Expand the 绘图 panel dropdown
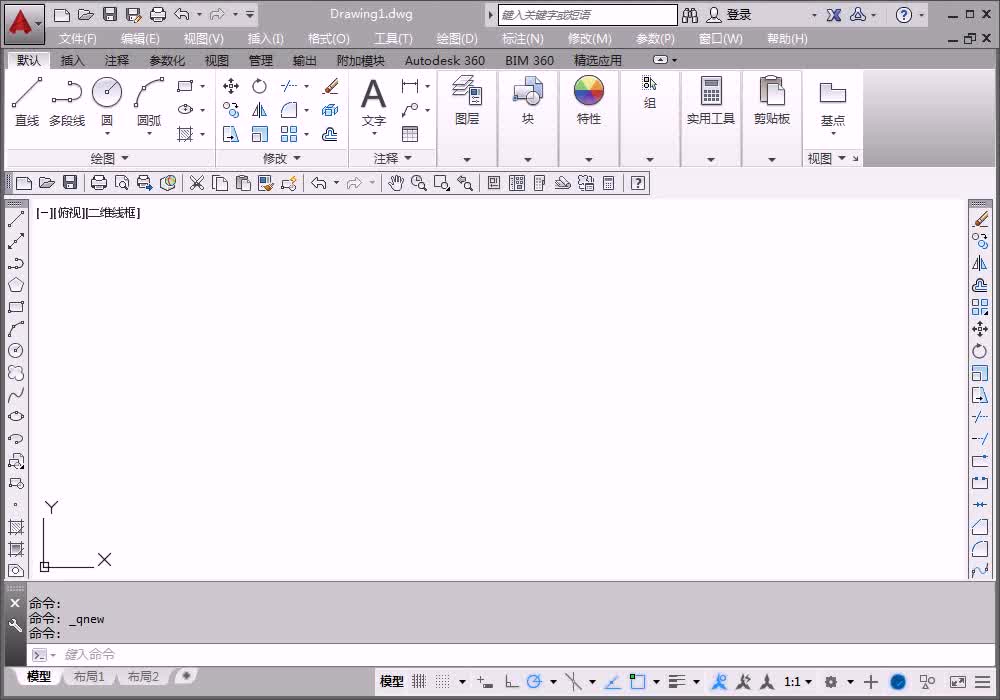 click(x=109, y=158)
